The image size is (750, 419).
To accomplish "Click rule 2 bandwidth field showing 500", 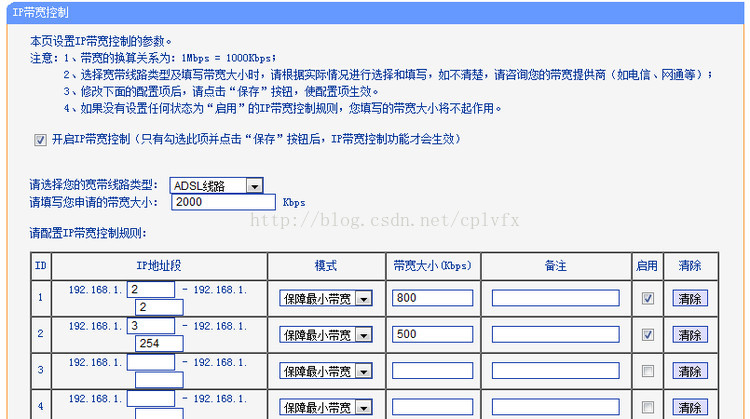I will coord(432,334).
